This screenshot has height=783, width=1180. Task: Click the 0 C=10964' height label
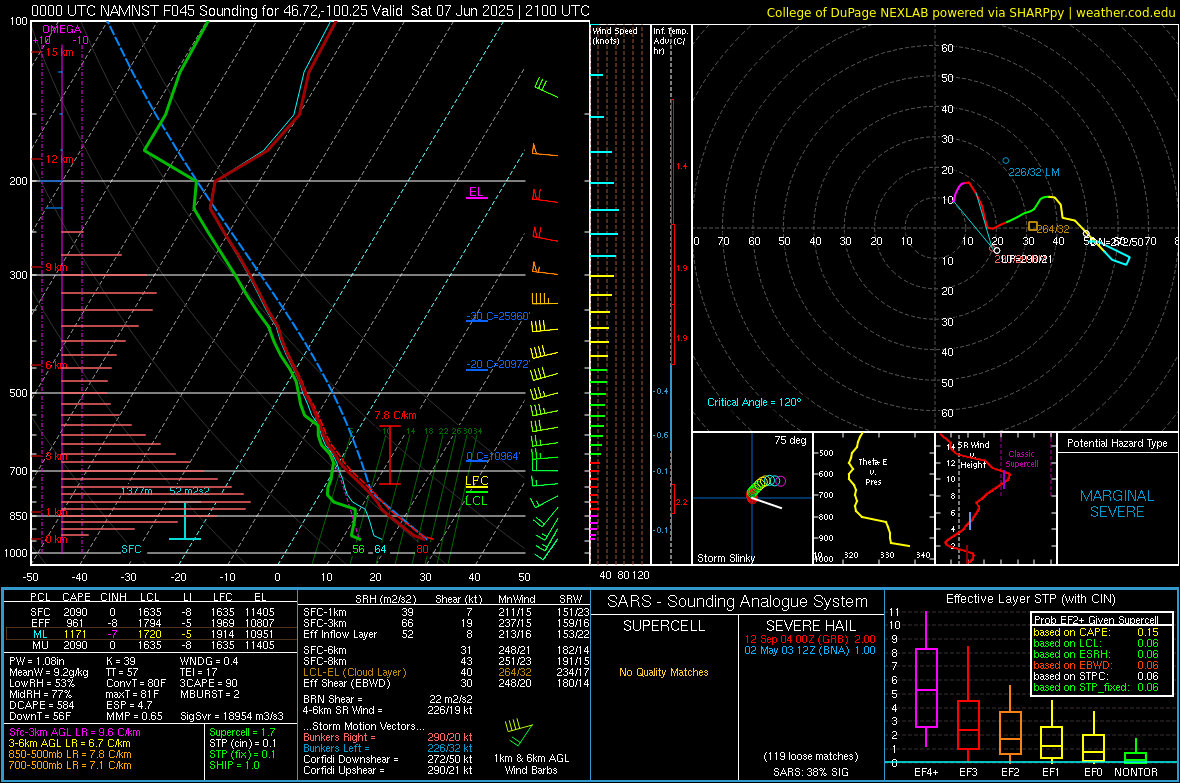493,456
